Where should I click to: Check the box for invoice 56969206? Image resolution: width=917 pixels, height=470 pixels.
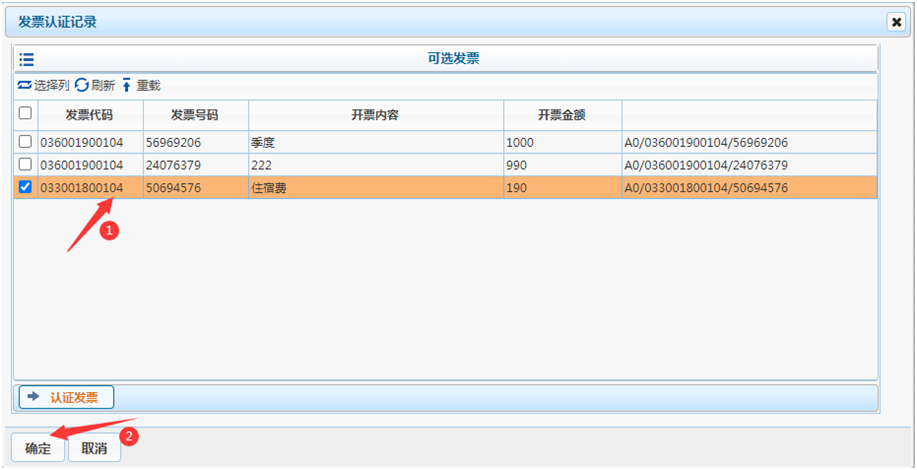pyautogui.click(x=25, y=142)
